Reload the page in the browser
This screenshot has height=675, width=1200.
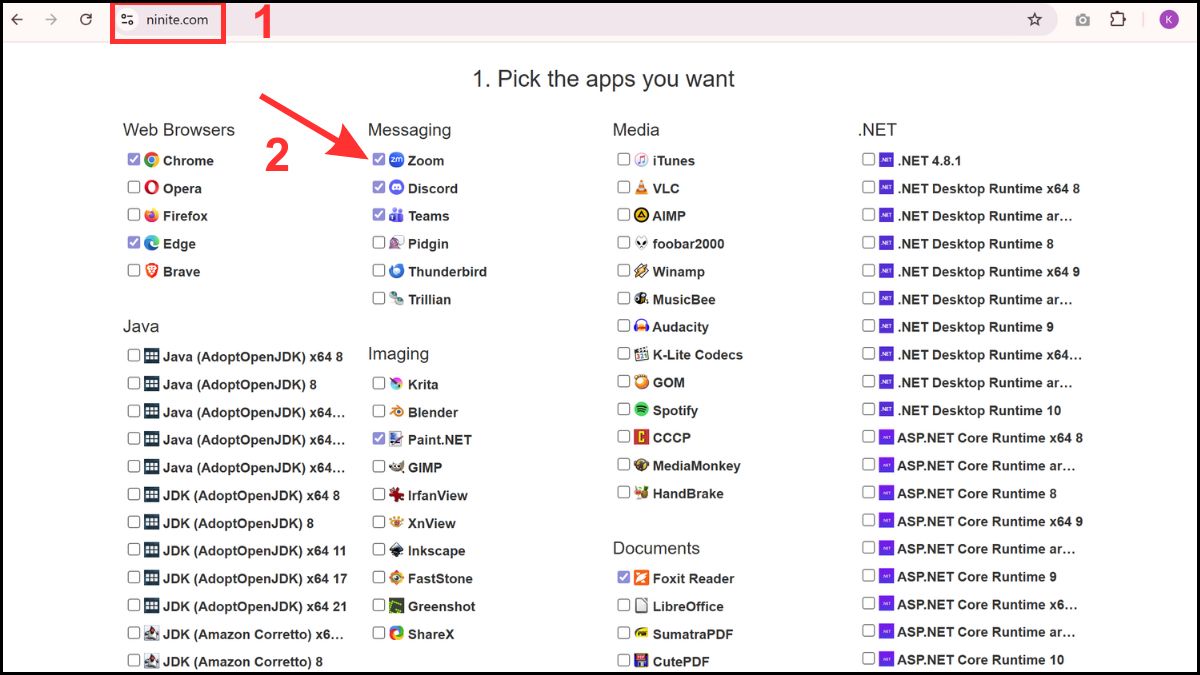(x=86, y=19)
